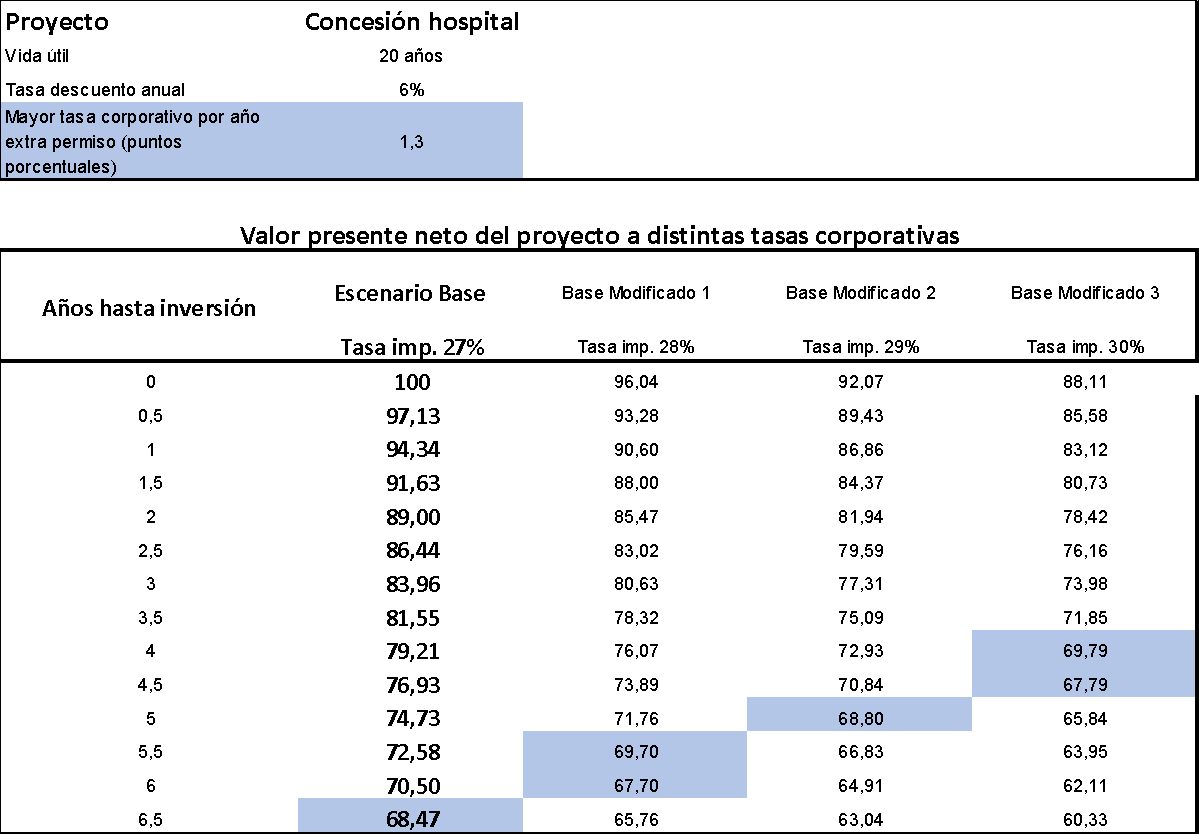Click the value 96,04 in Base Modificado 1
The image size is (1199, 834).
coord(636,382)
